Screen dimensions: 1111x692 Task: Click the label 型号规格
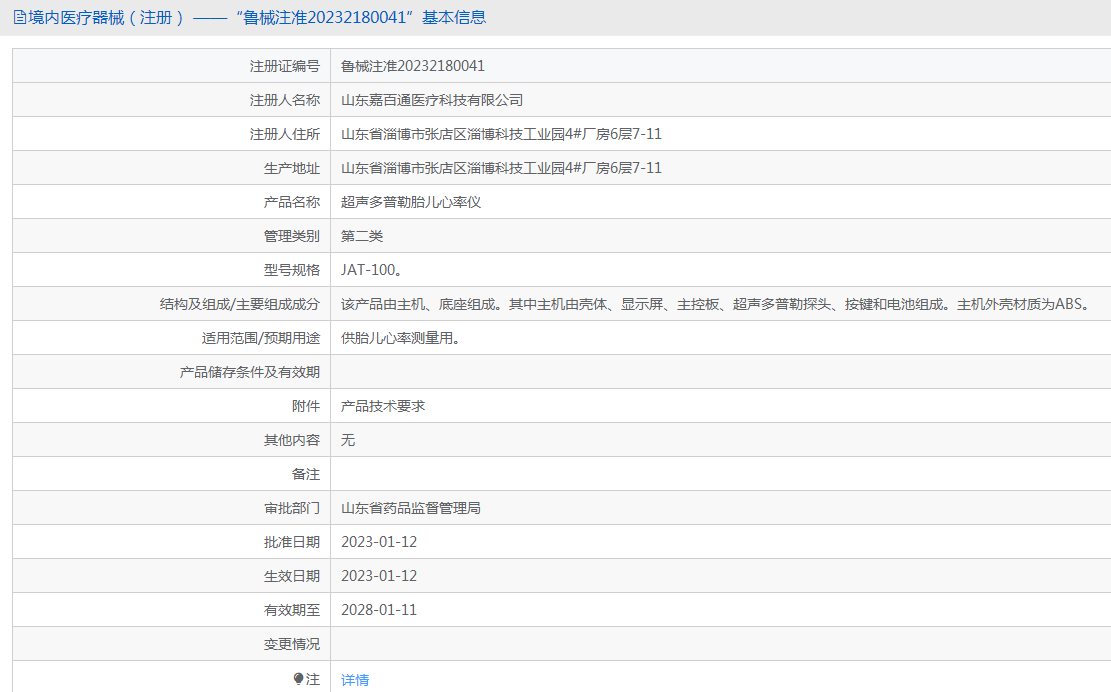[x=292, y=270]
